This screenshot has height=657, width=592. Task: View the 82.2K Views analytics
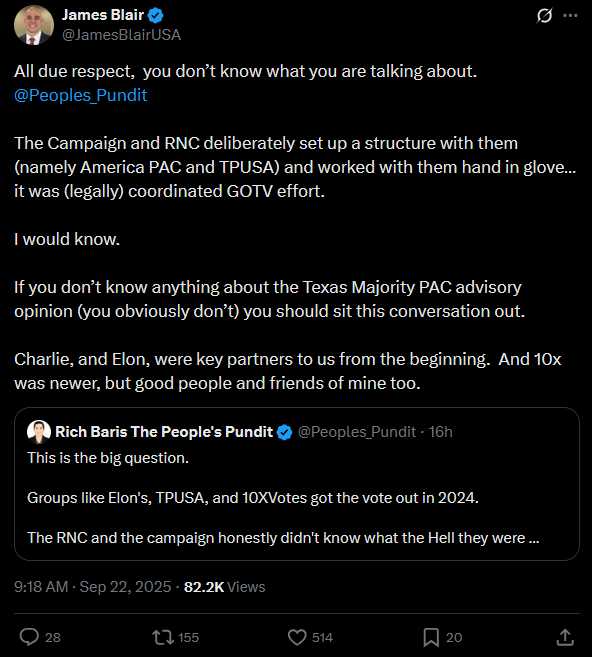click(x=225, y=587)
